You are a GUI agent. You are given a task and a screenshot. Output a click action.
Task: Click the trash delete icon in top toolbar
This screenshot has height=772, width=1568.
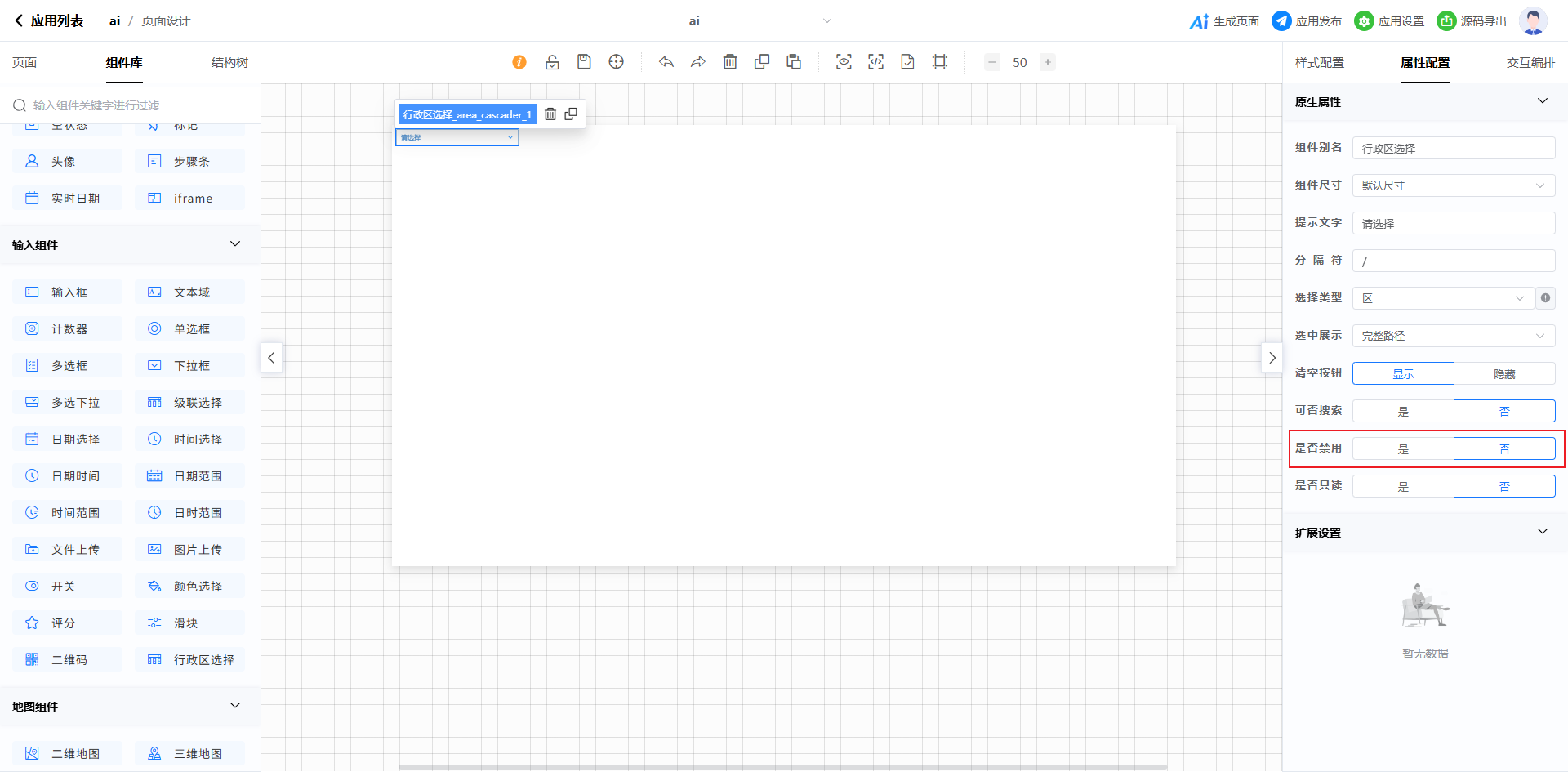730,62
